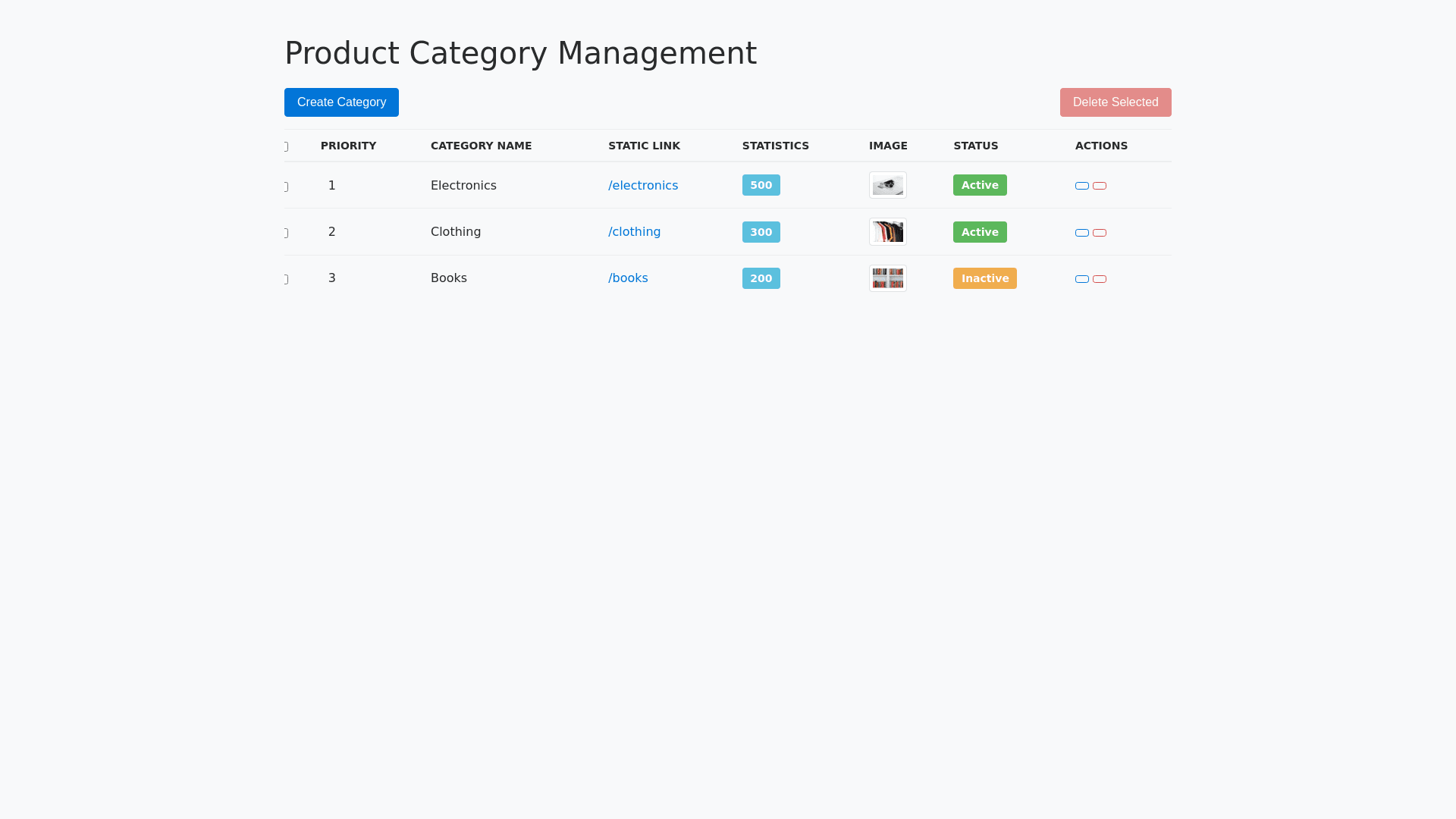The width and height of the screenshot is (1456, 819).
Task: Click the Create Category button
Action: [x=341, y=102]
